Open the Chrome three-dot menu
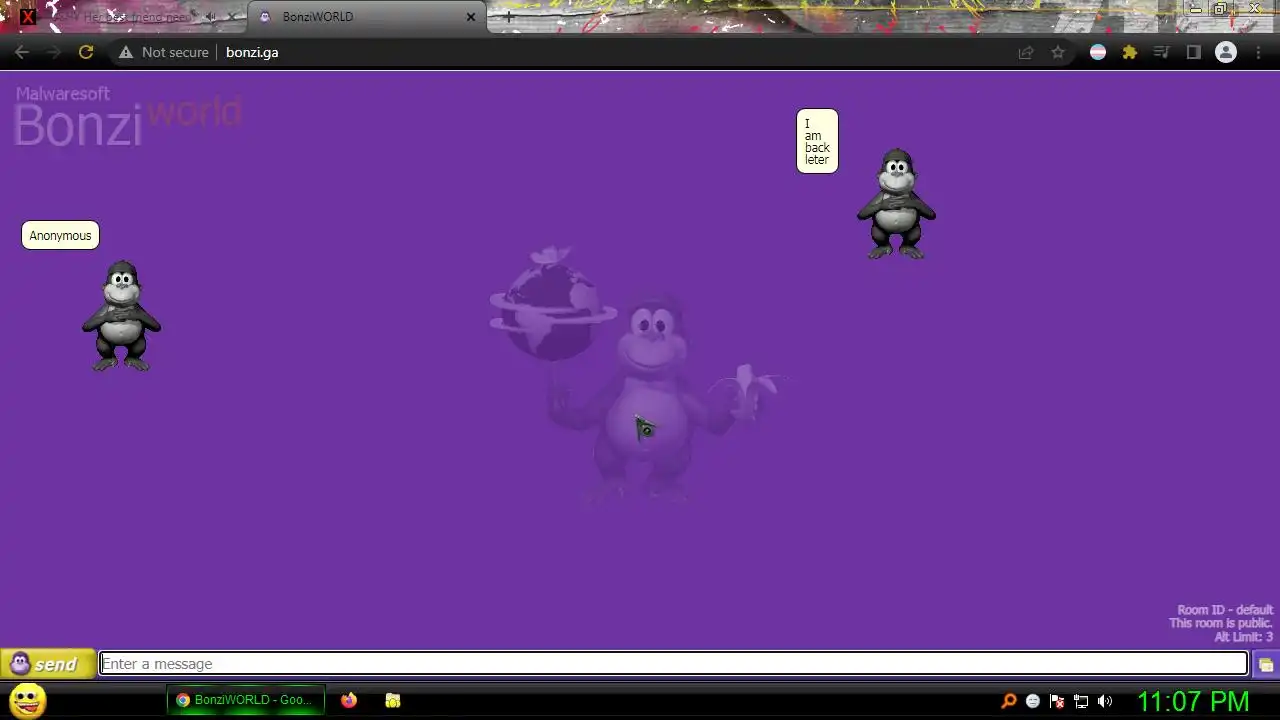 1259,52
